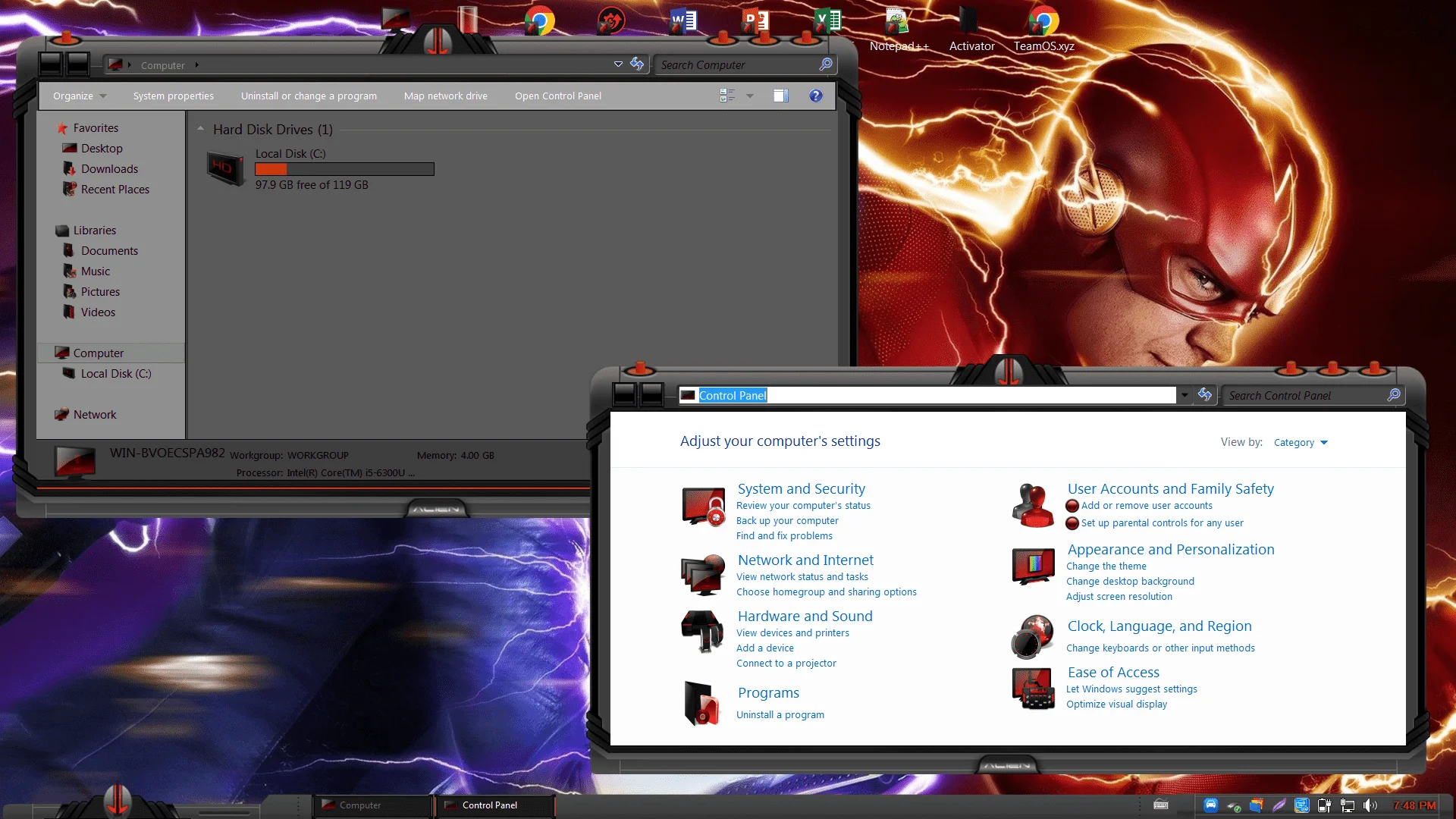Viewport: 1456px width, 819px height.
Task: Click the refresh icon in Control Panel
Action: pyautogui.click(x=1205, y=394)
